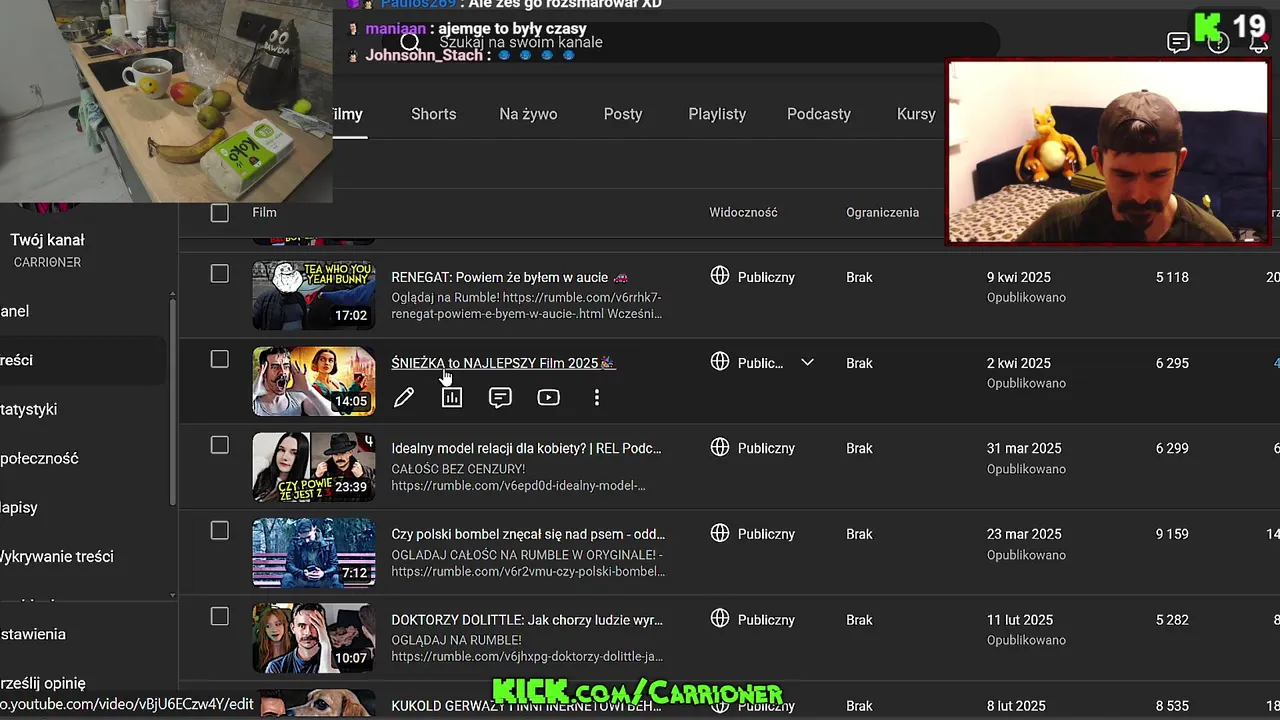Open analytics icon for ŚNIEŻKA video
Image resolution: width=1280 pixels, height=720 pixels.
click(x=452, y=398)
